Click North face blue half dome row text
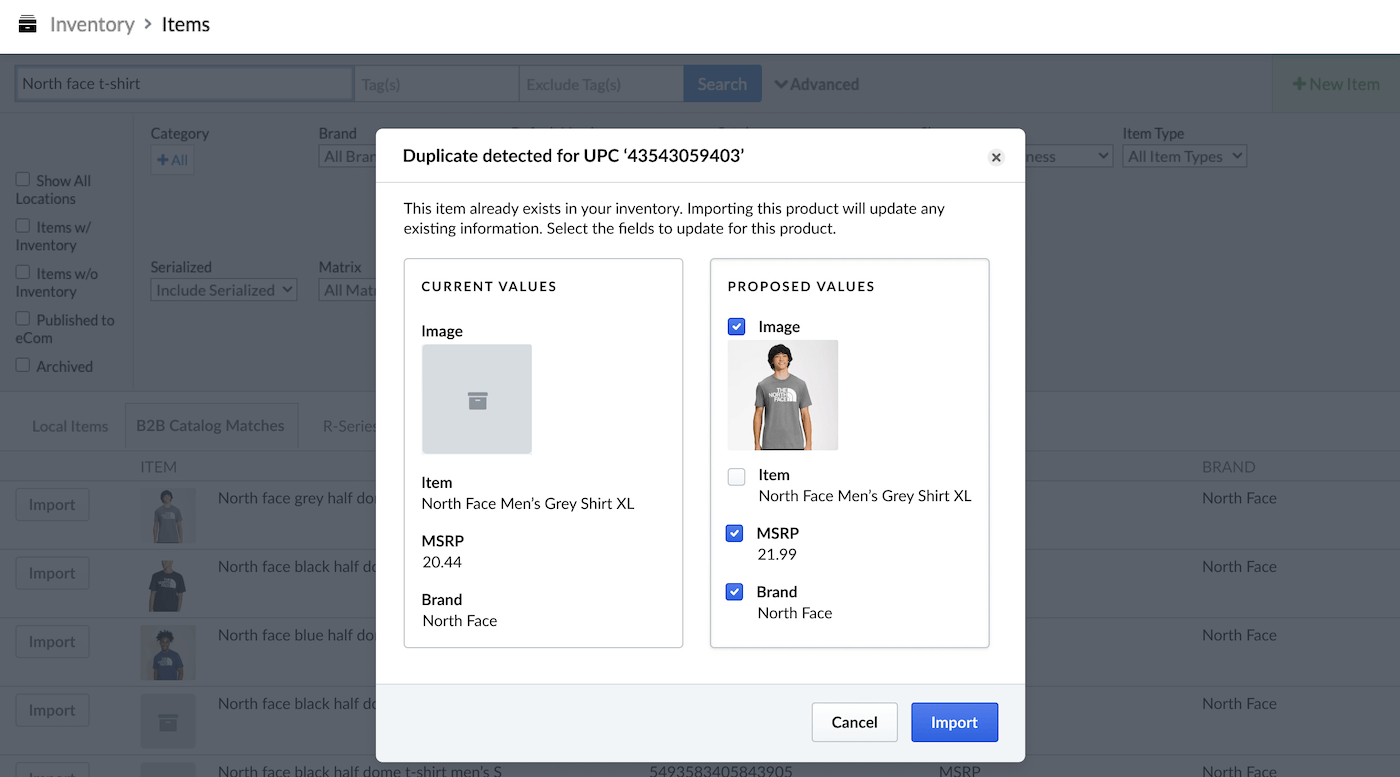 coord(297,635)
